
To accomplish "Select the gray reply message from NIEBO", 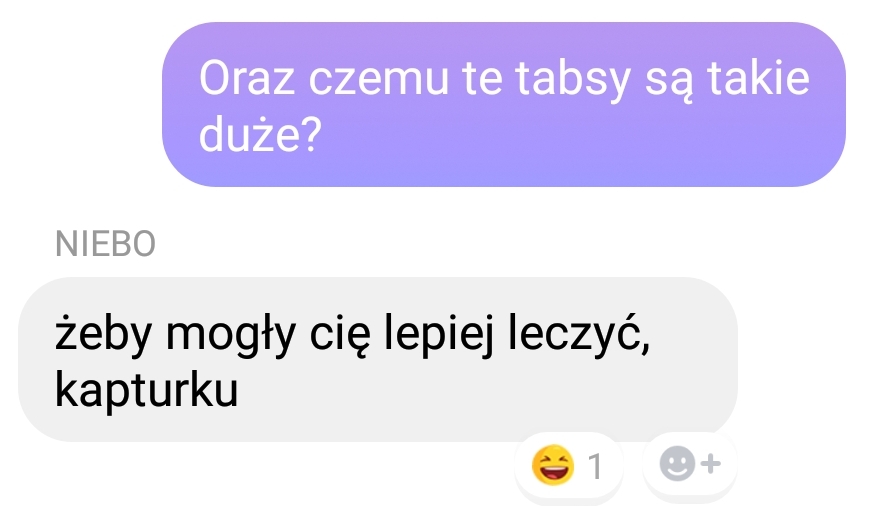I will (378, 359).
